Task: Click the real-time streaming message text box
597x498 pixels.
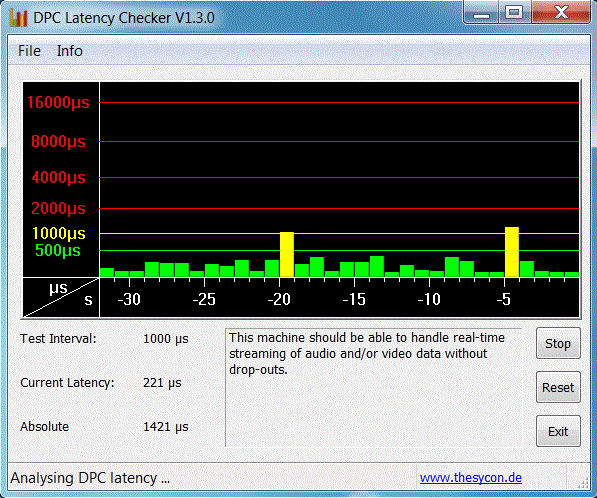Action: coord(374,387)
